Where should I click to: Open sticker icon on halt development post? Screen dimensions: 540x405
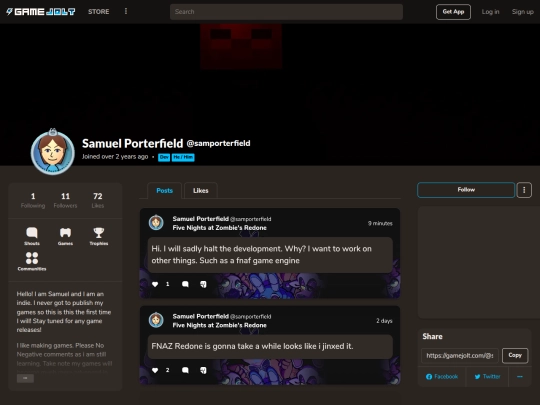click(x=203, y=284)
